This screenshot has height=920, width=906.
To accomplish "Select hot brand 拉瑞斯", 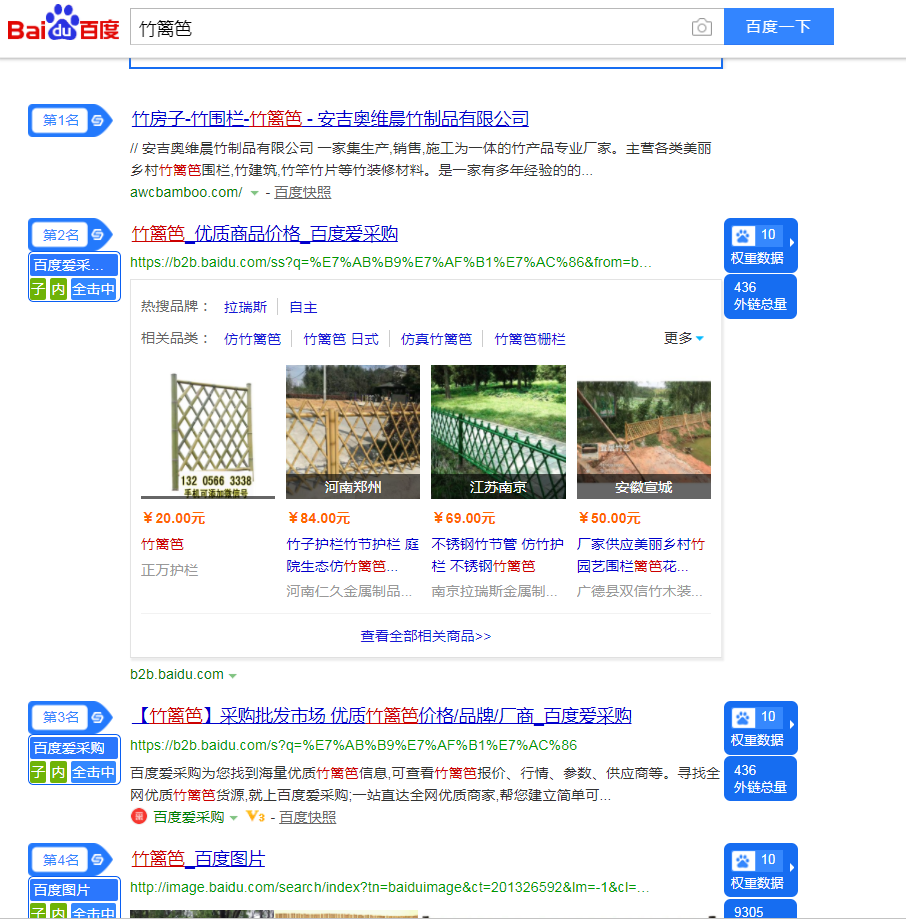I will [245, 307].
